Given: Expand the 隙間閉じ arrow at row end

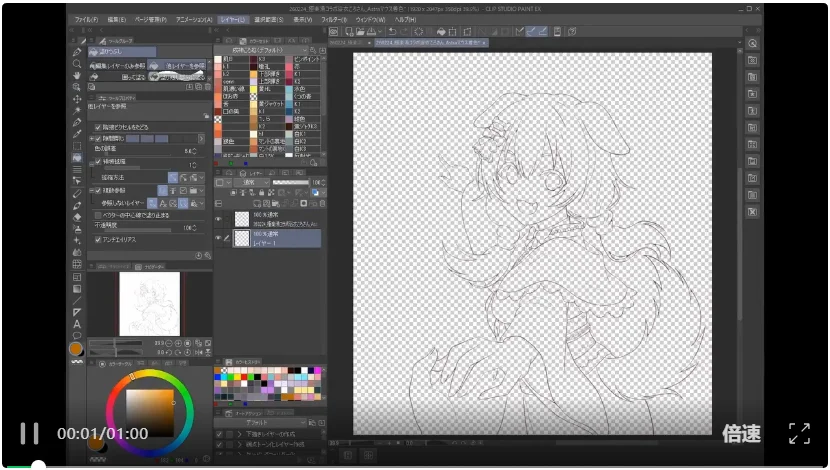Looking at the screenshot, I should [x=201, y=139].
